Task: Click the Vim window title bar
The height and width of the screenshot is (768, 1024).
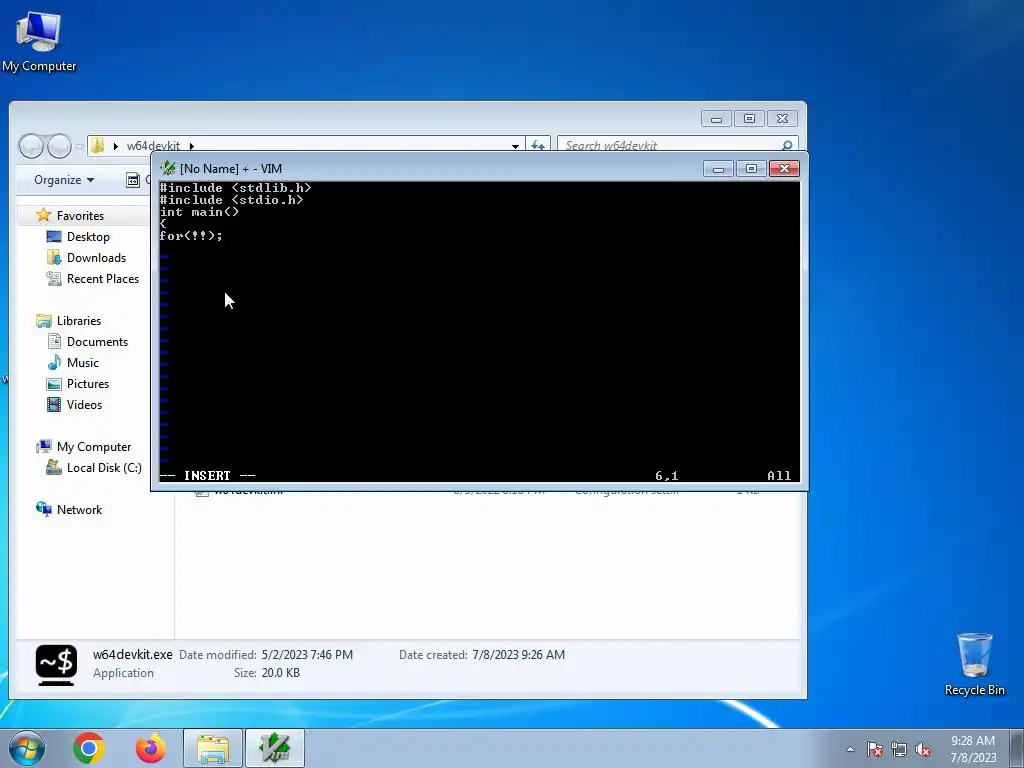Action: (431, 168)
